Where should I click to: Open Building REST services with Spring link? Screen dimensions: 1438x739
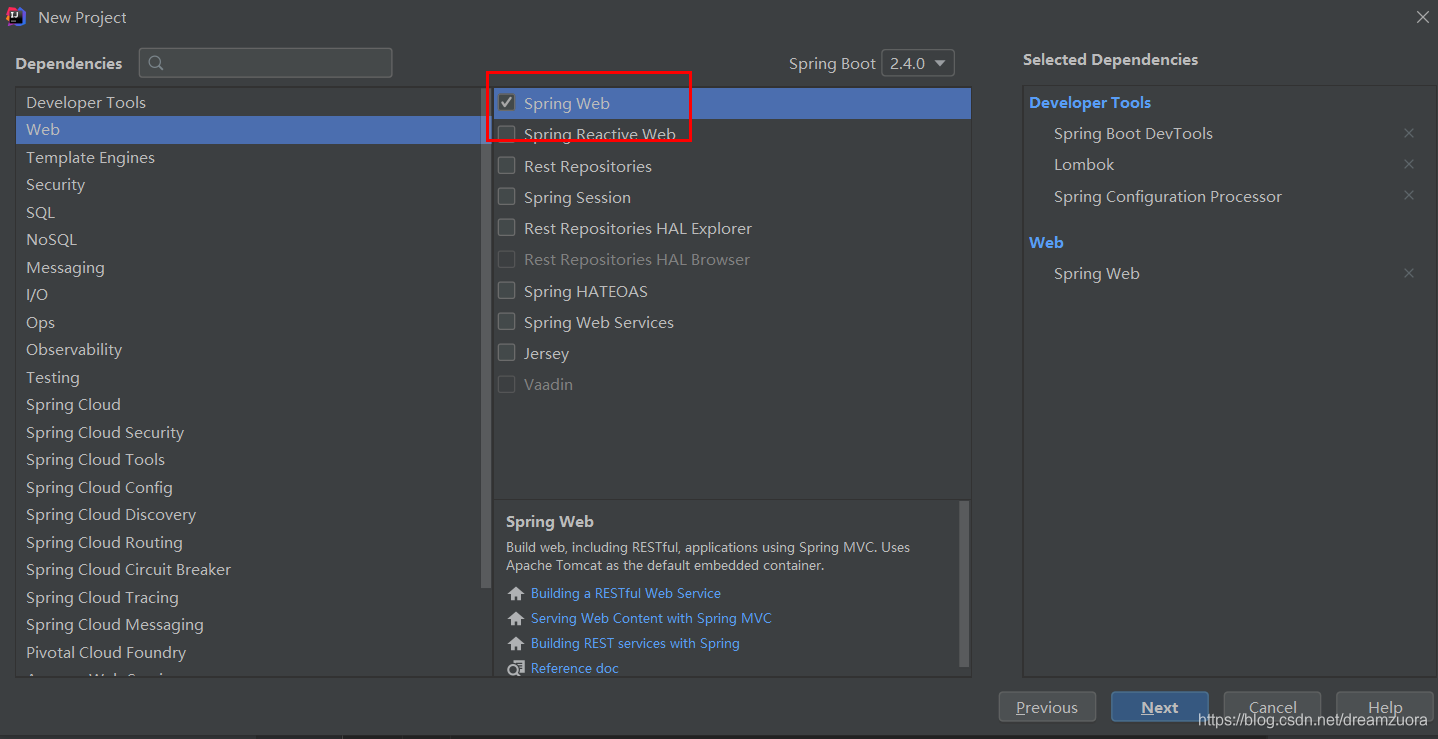click(x=635, y=643)
